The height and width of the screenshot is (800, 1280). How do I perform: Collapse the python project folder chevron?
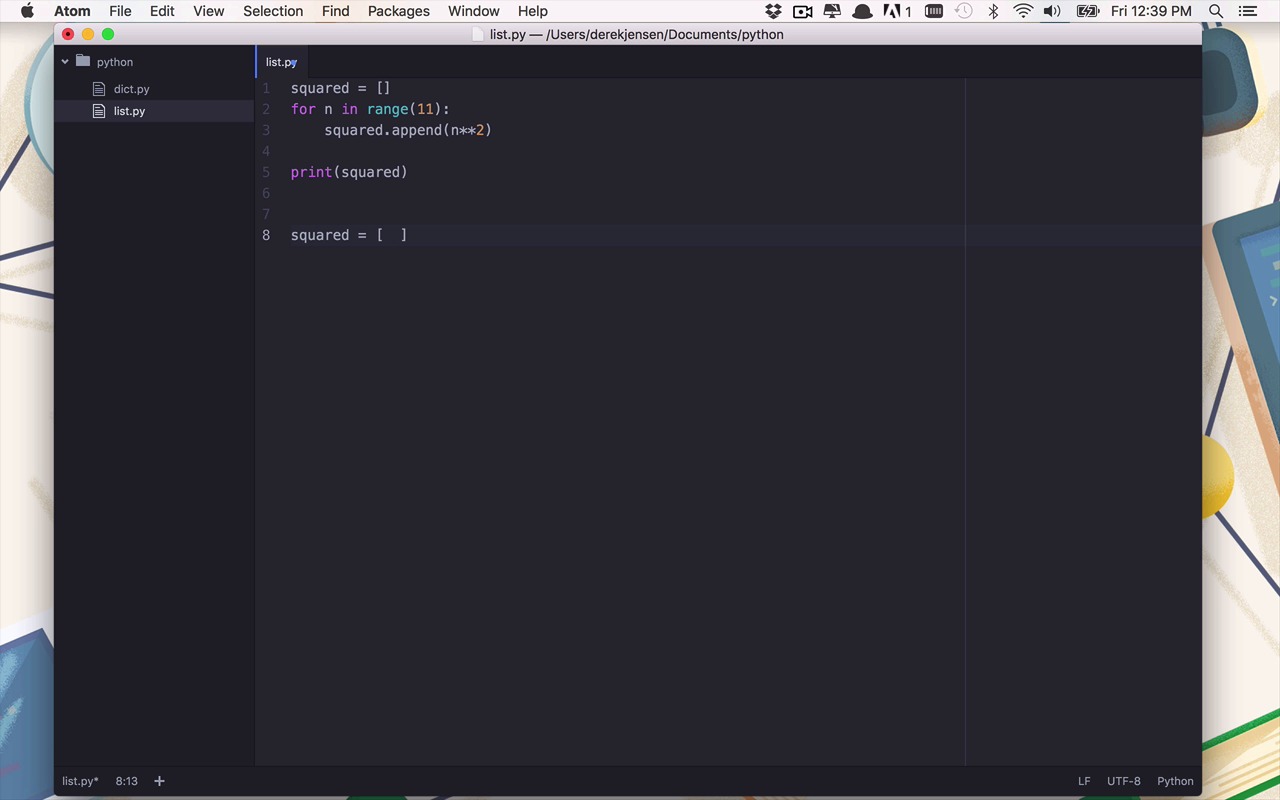click(65, 62)
